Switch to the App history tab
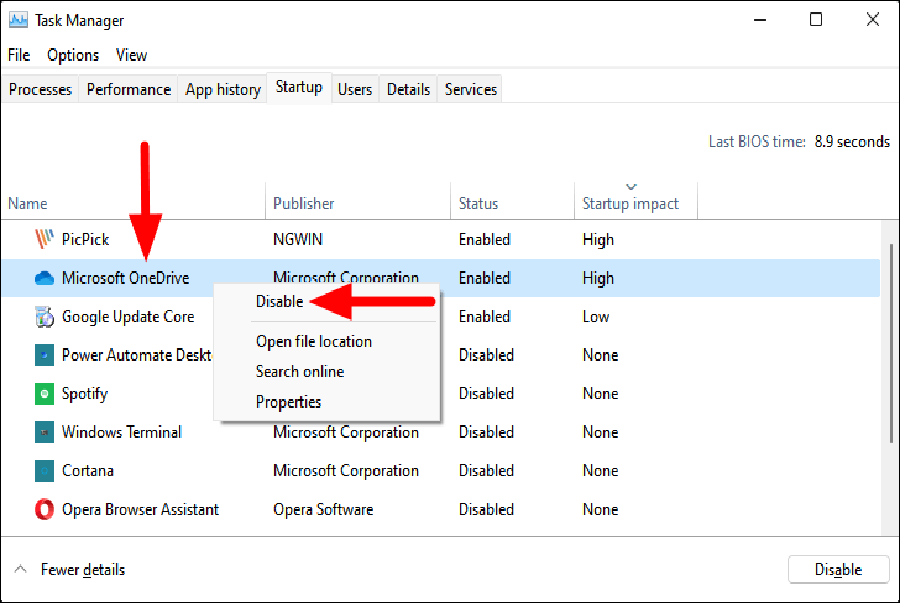Image resolution: width=900 pixels, height=603 pixels. (223, 90)
